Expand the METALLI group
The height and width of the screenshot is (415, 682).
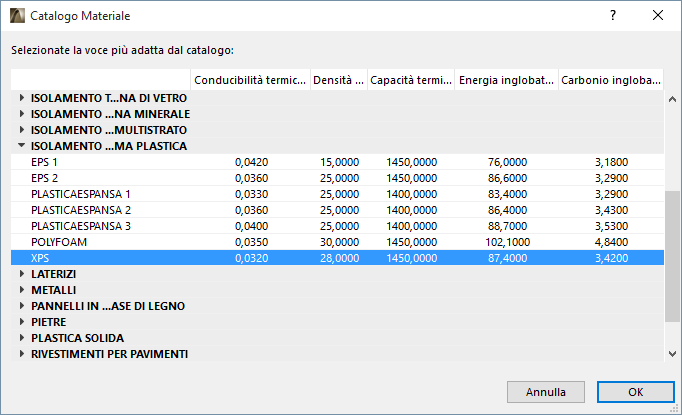pyautogui.click(x=22, y=290)
